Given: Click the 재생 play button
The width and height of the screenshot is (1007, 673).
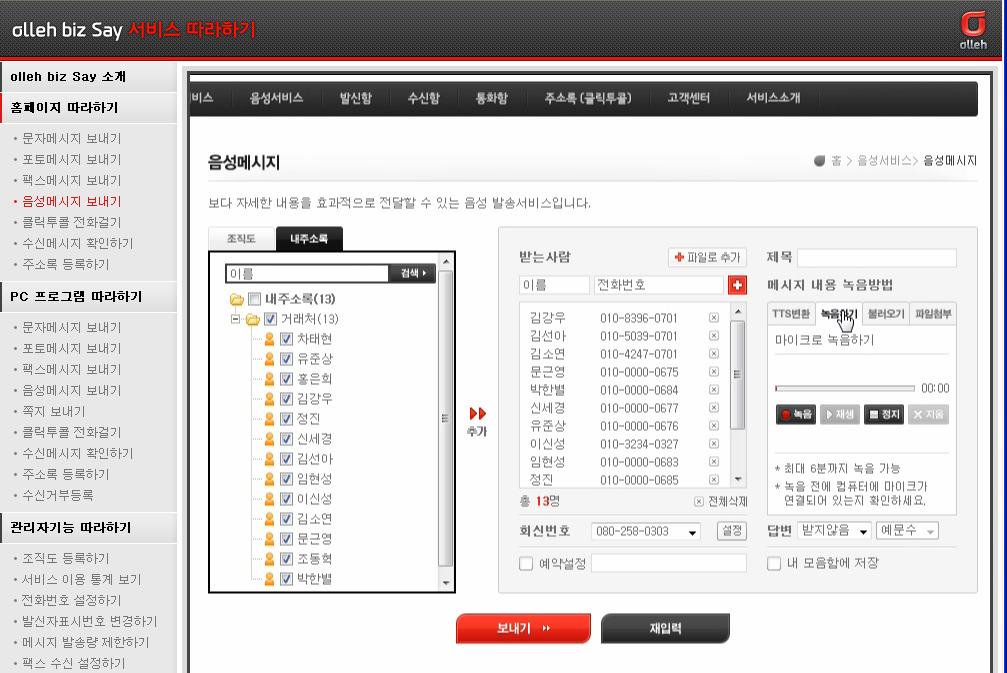Looking at the screenshot, I should pyautogui.click(x=839, y=415).
